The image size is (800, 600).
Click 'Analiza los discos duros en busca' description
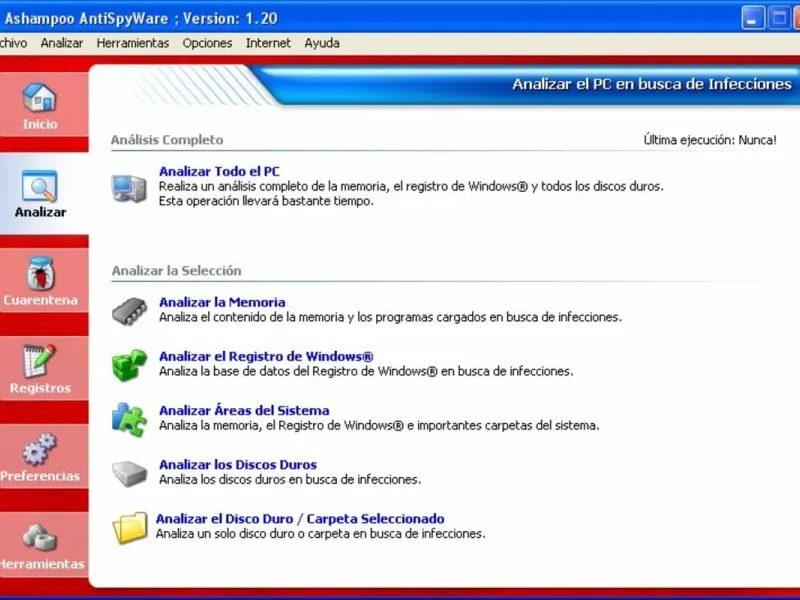(290, 480)
